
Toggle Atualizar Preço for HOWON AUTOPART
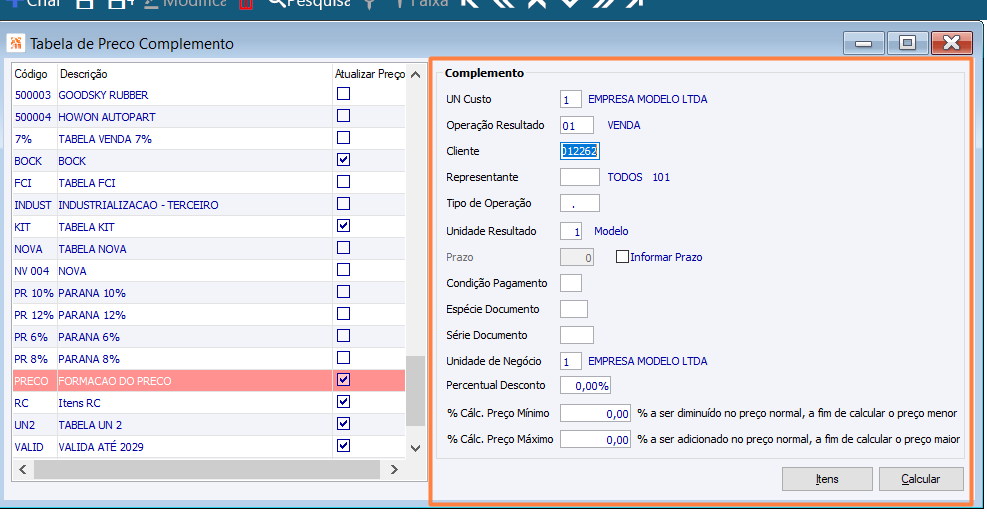click(343, 116)
